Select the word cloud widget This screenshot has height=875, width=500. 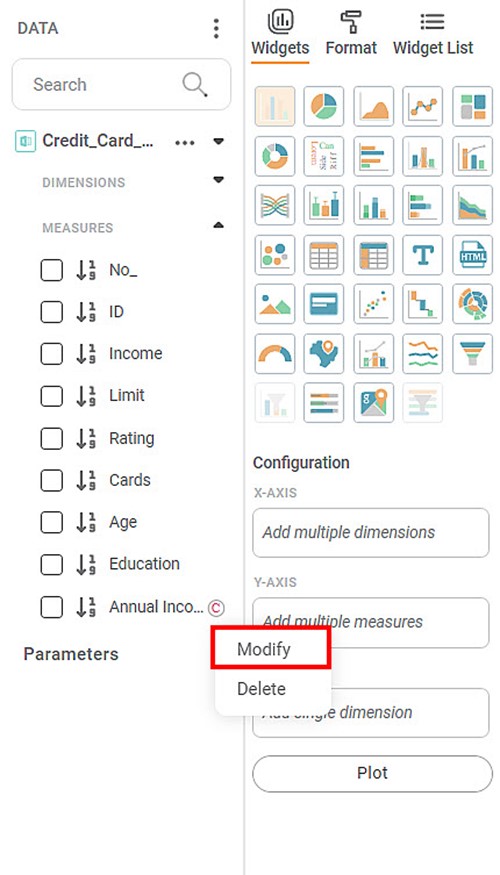click(x=324, y=156)
